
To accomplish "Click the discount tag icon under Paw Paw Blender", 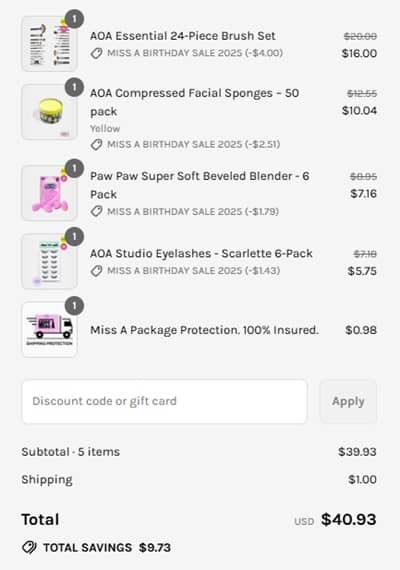I will coord(96,212).
